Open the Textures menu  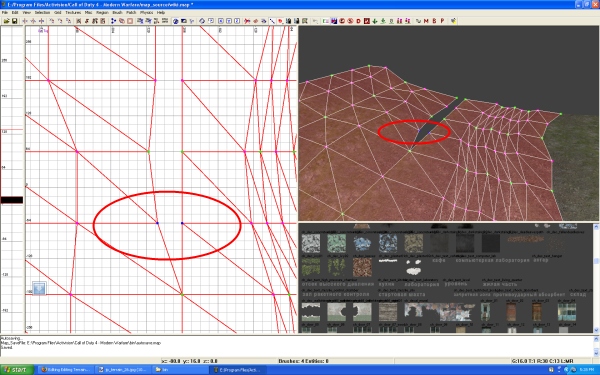(x=73, y=12)
